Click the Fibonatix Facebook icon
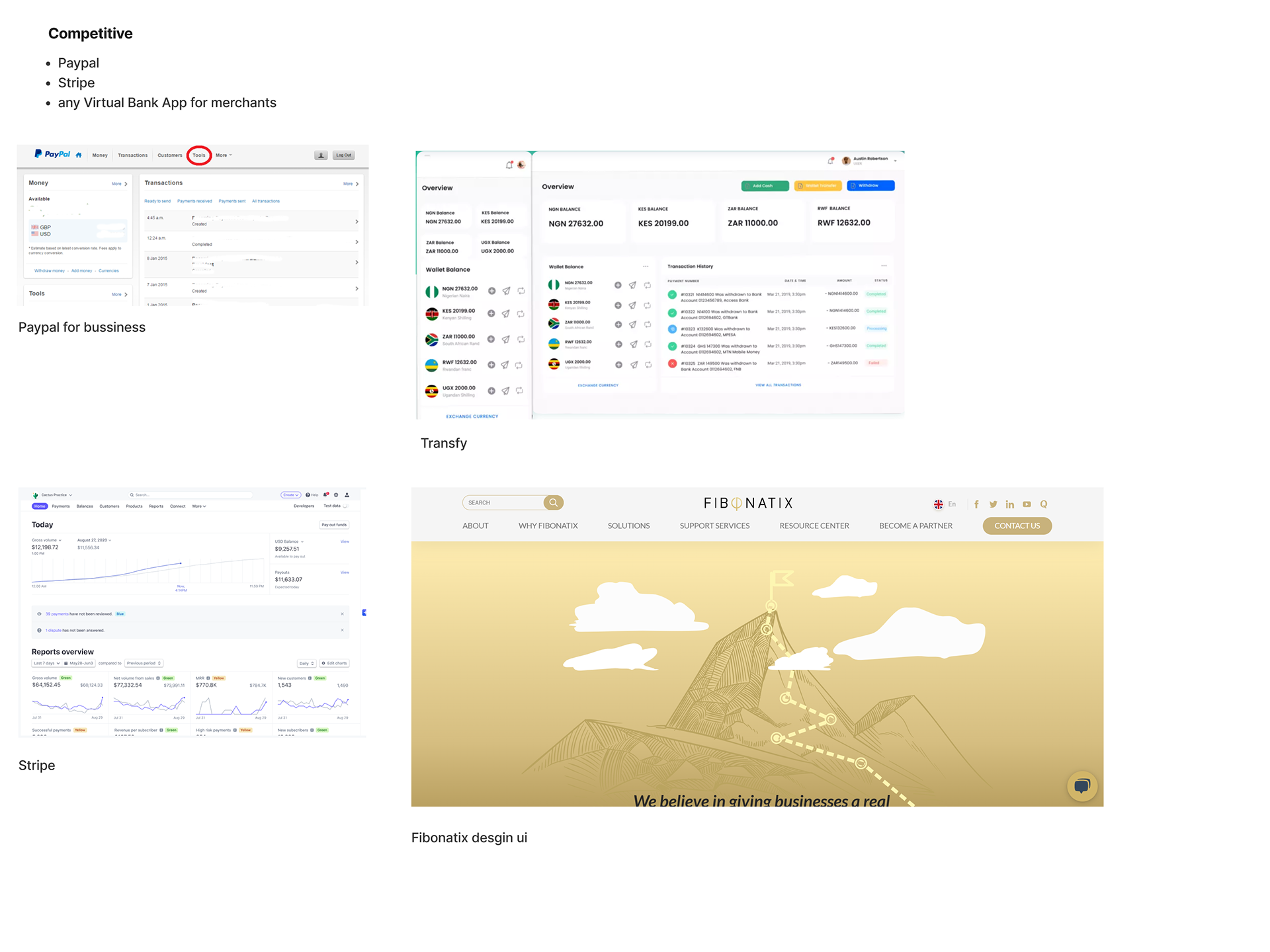Image resolution: width=1270 pixels, height=952 pixels. pyautogui.click(x=976, y=504)
